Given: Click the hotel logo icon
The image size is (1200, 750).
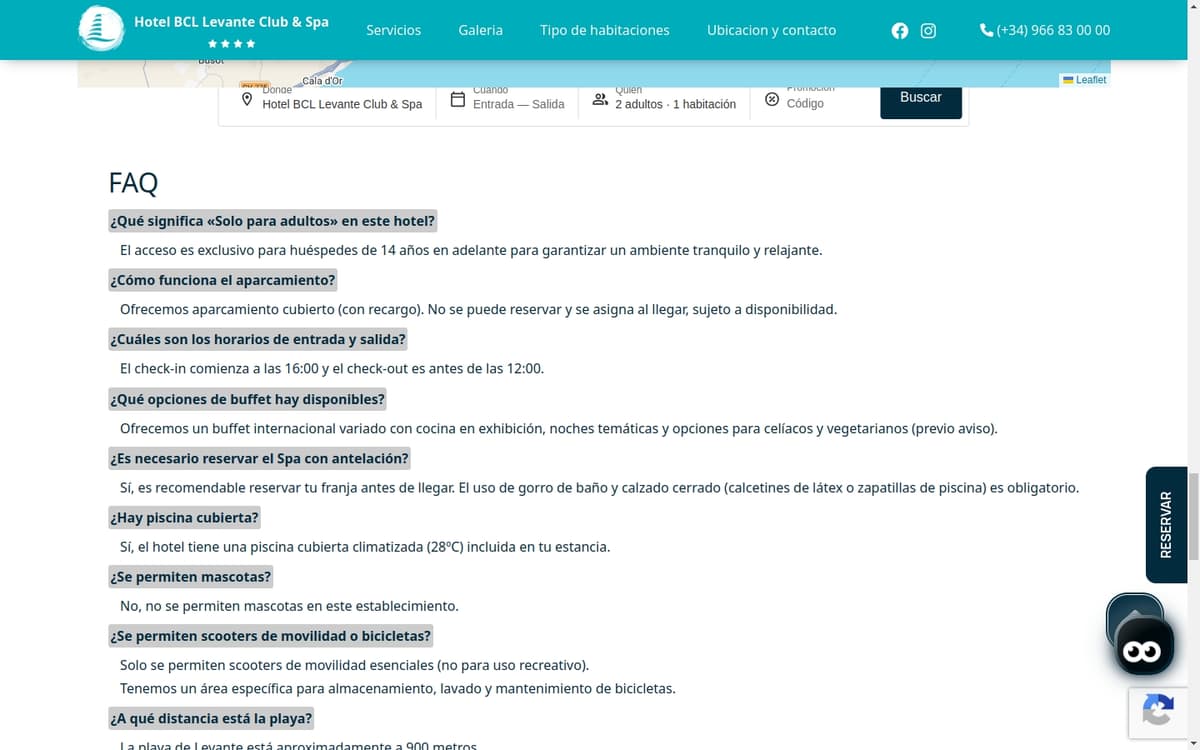Looking at the screenshot, I should click(x=101, y=28).
